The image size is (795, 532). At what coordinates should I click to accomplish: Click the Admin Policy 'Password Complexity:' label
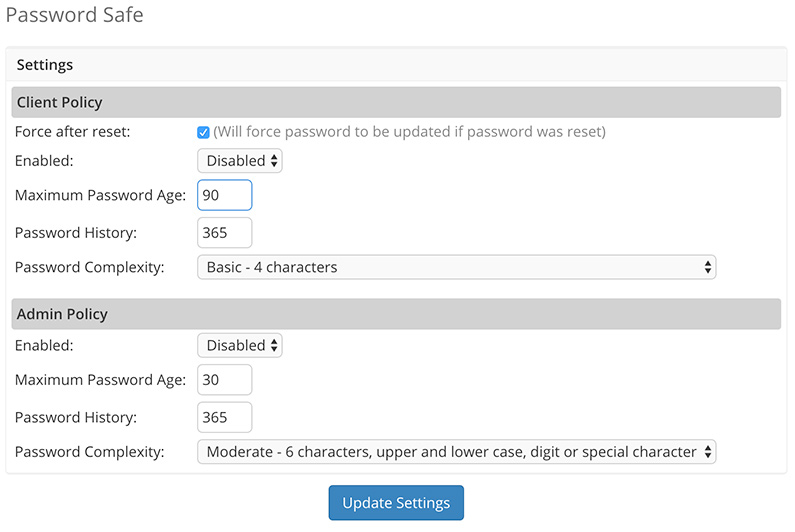89,452
